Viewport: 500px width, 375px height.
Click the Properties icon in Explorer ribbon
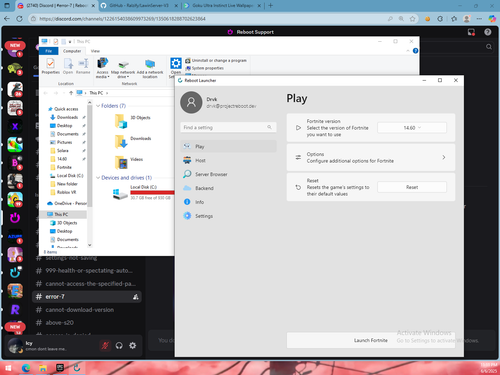click(x=51, y=66)
